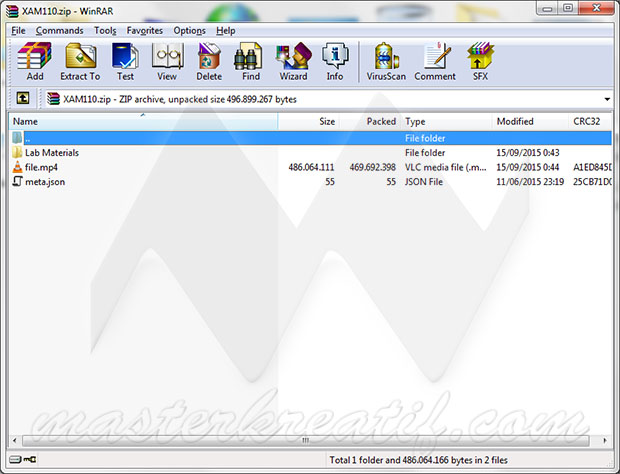The width and height of the screenshot is (620, 474).
Task: Sort by the Modified column header
Action: pos(530,121)
